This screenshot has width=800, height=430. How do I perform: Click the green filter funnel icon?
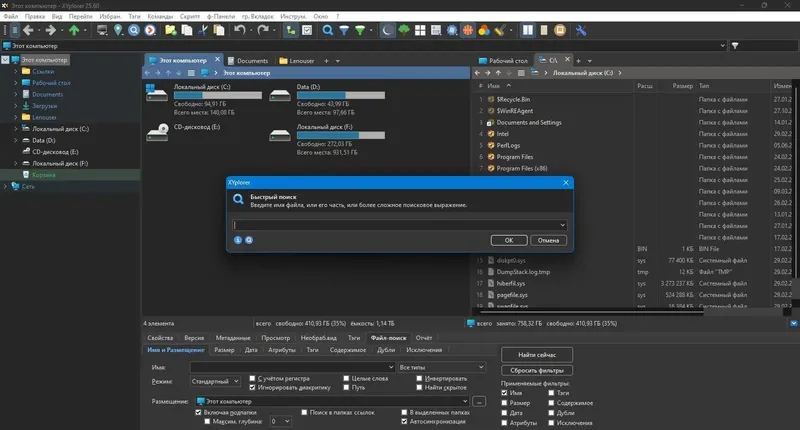[360, 31]
